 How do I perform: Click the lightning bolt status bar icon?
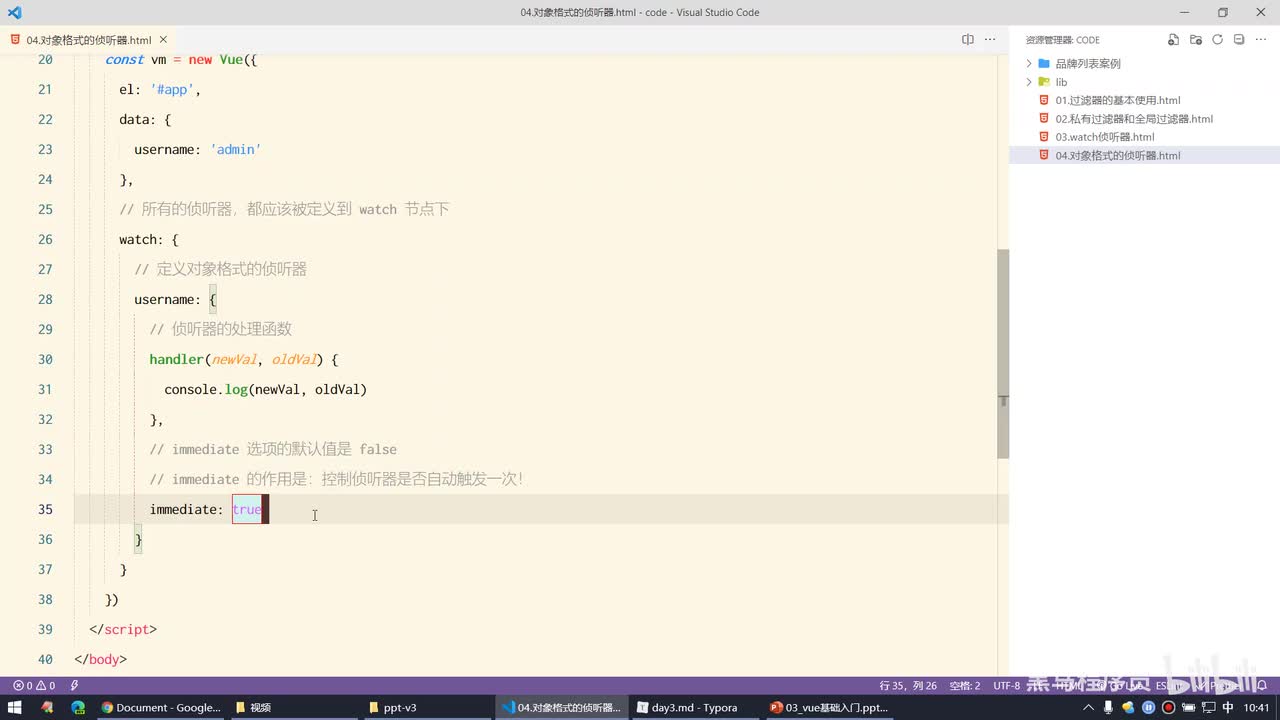pyautogui.click(x=74, y=685)
